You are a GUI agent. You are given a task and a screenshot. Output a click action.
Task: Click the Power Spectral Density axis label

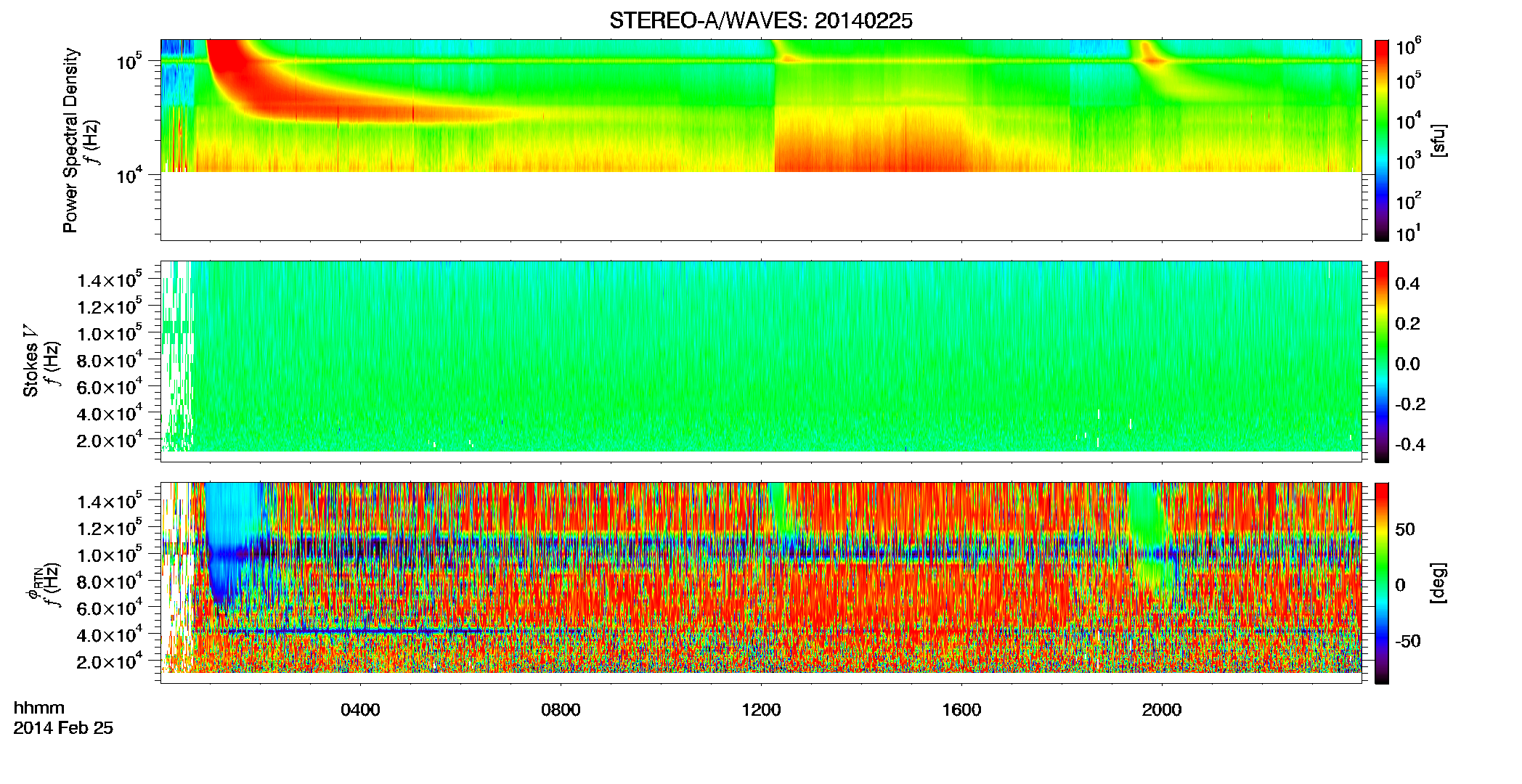pyautogui.click(x=70, y=140)
